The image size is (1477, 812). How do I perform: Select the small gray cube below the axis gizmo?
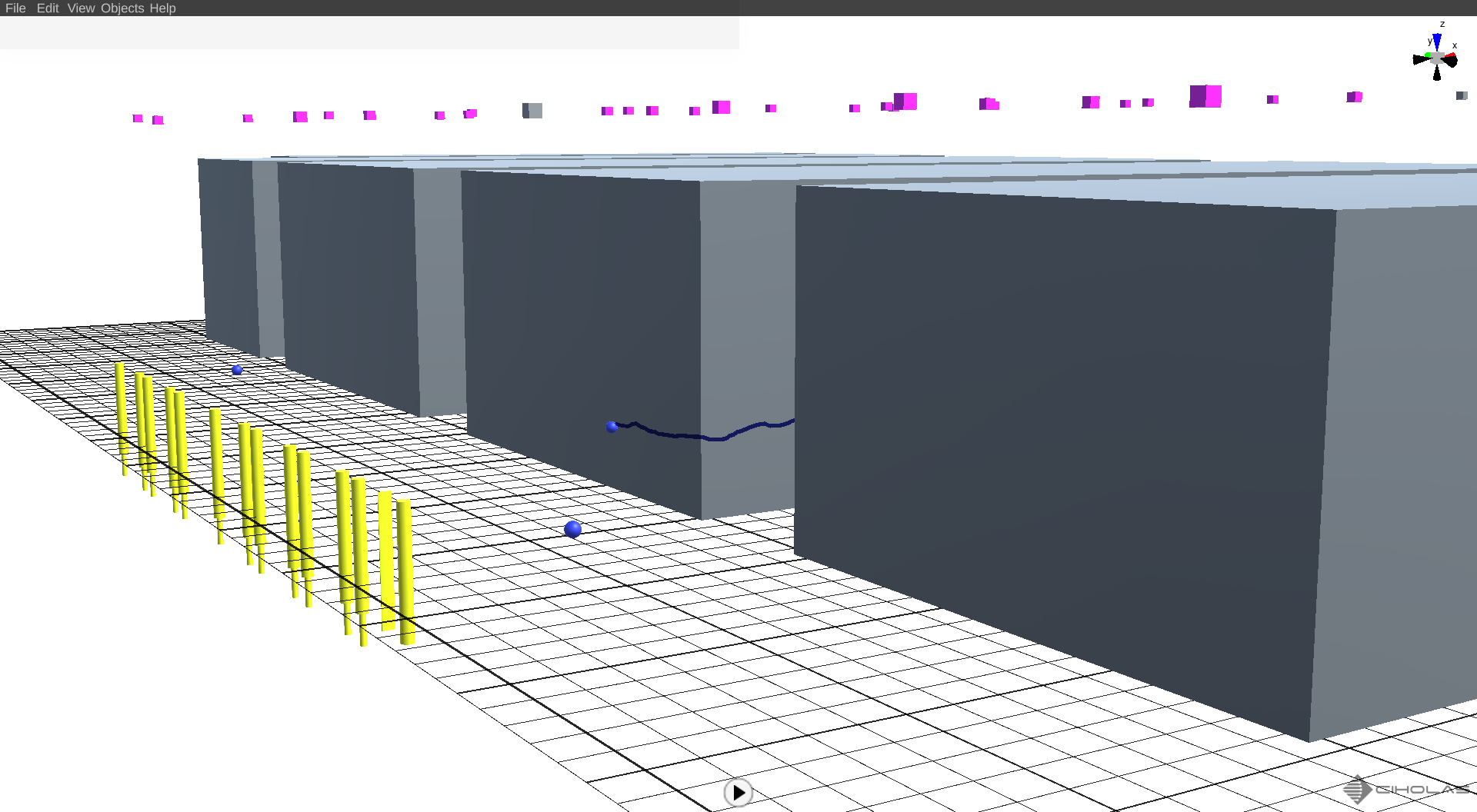click(1462, 95)
